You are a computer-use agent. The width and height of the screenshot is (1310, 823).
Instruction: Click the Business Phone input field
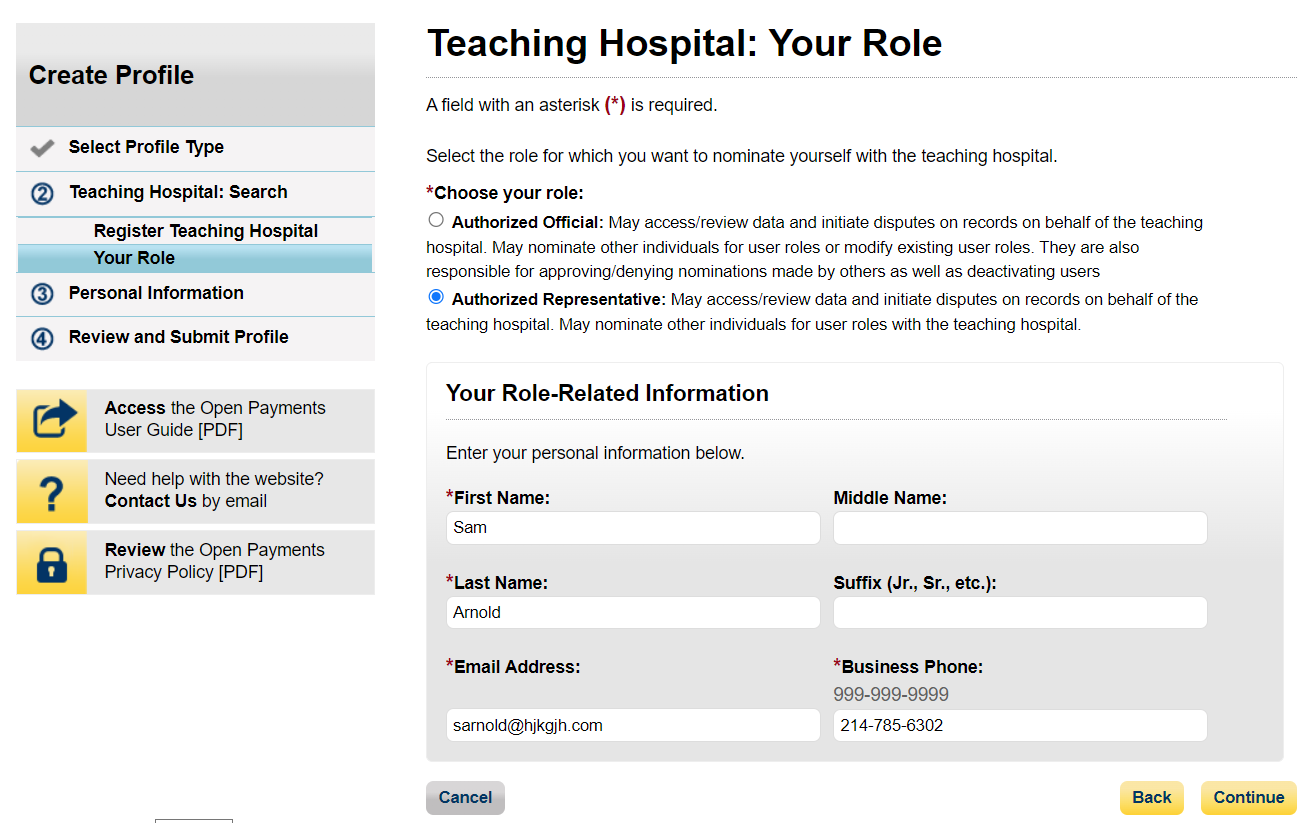click(1020, 726)
